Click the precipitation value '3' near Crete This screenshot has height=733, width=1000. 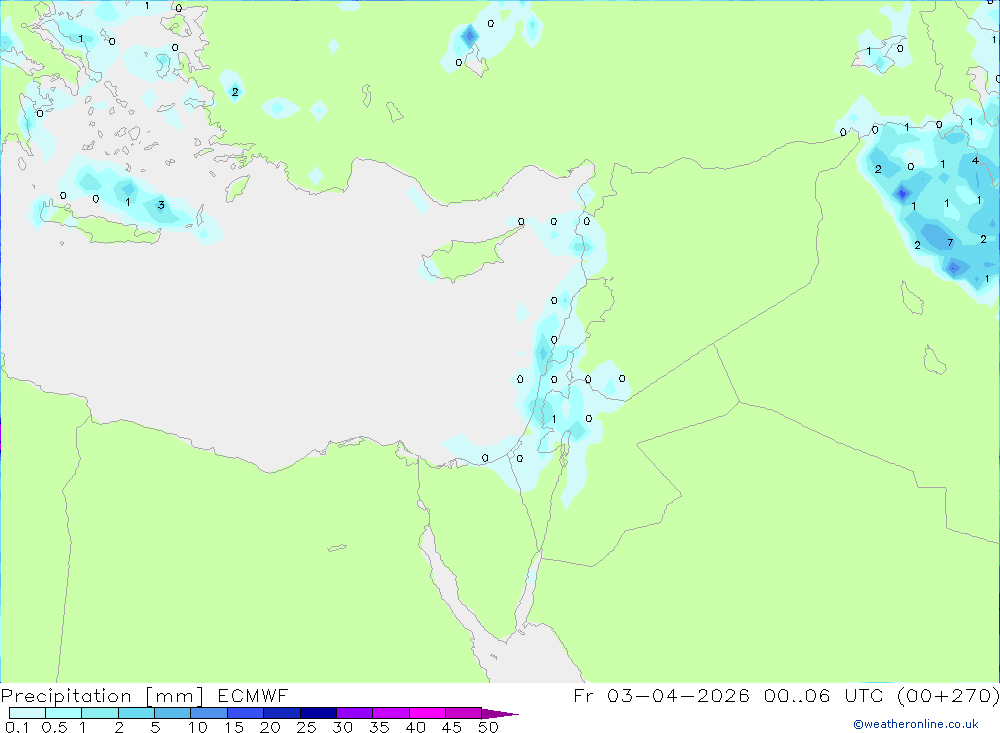point(161,205)
